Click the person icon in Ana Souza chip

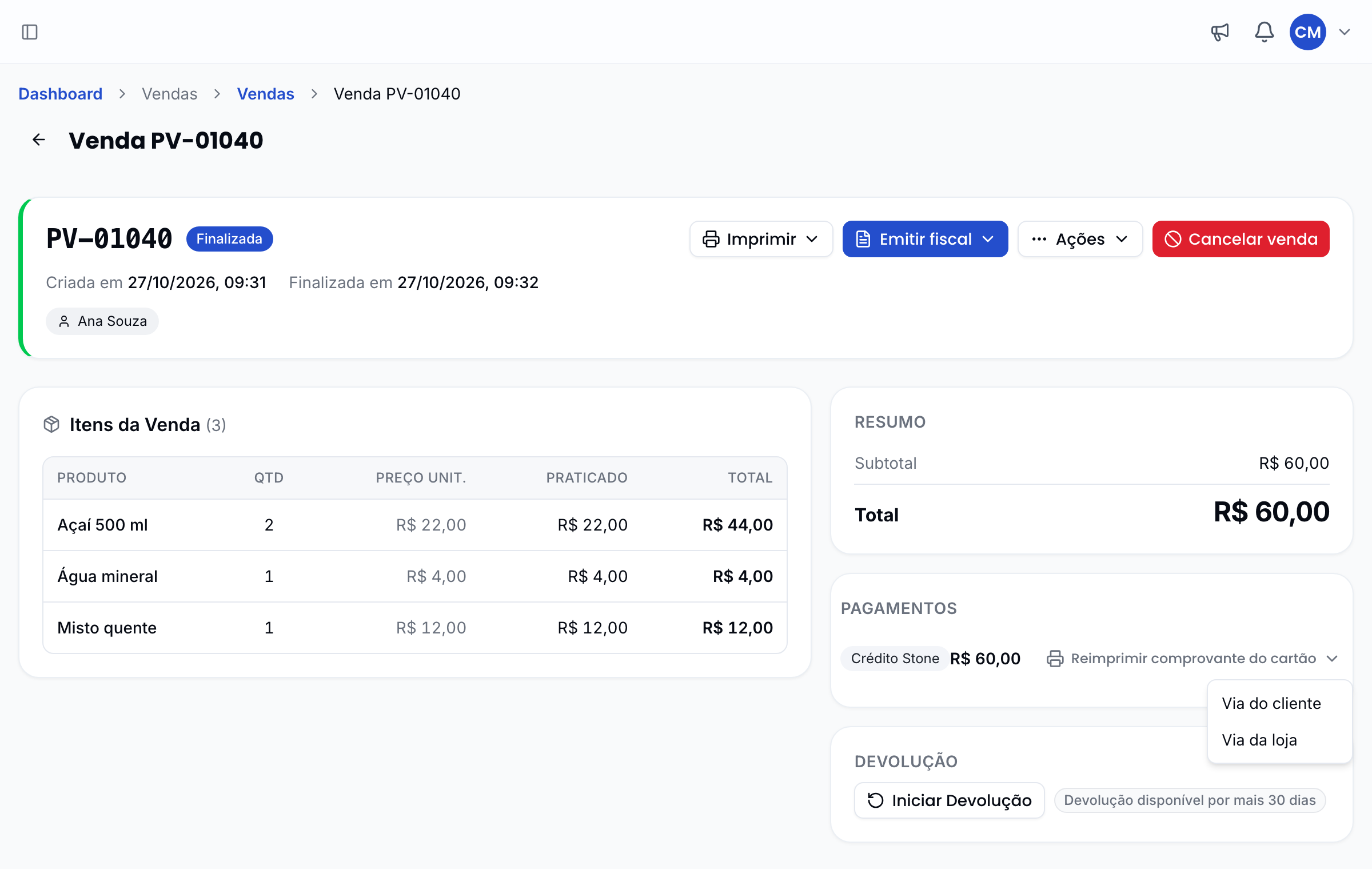pyautogui.click(x=64, y=321)
